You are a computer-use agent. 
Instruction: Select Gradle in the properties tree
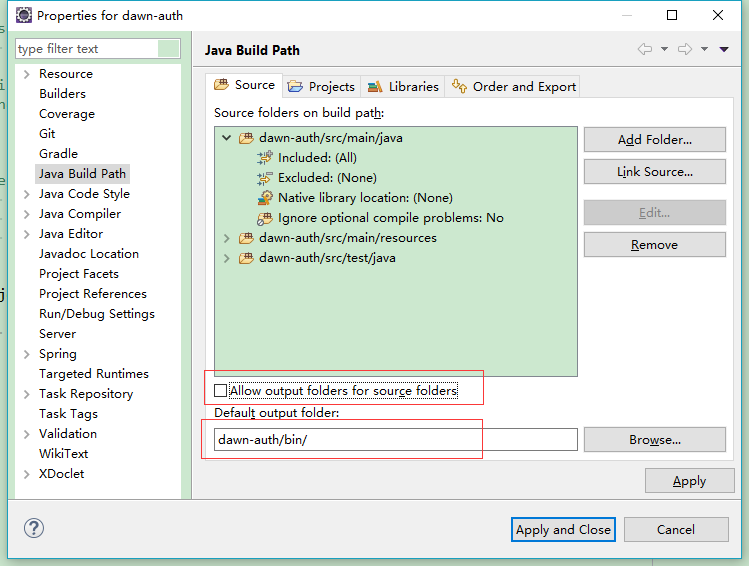pos(58,154)
